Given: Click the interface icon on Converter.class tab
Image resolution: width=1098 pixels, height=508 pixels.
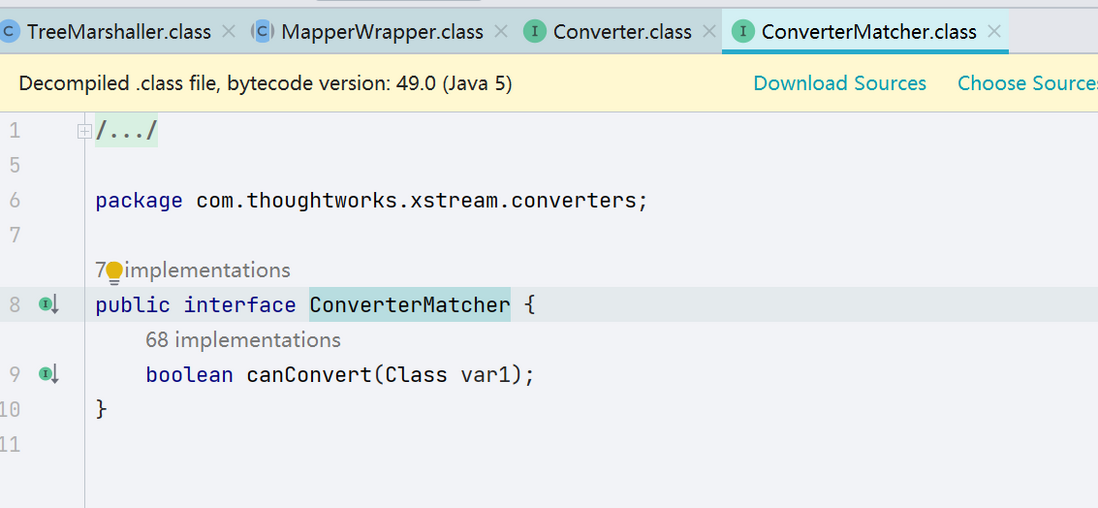Looking at the screenshot, I should click(535, 32).
